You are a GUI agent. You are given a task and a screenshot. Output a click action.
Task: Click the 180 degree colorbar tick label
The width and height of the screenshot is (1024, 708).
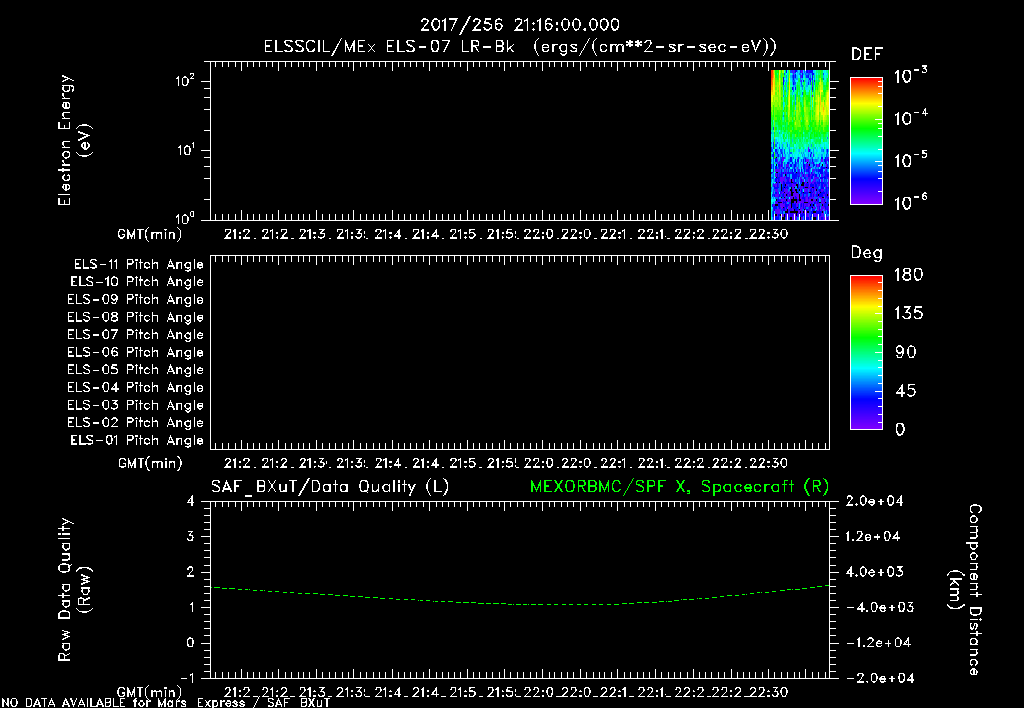908,275
